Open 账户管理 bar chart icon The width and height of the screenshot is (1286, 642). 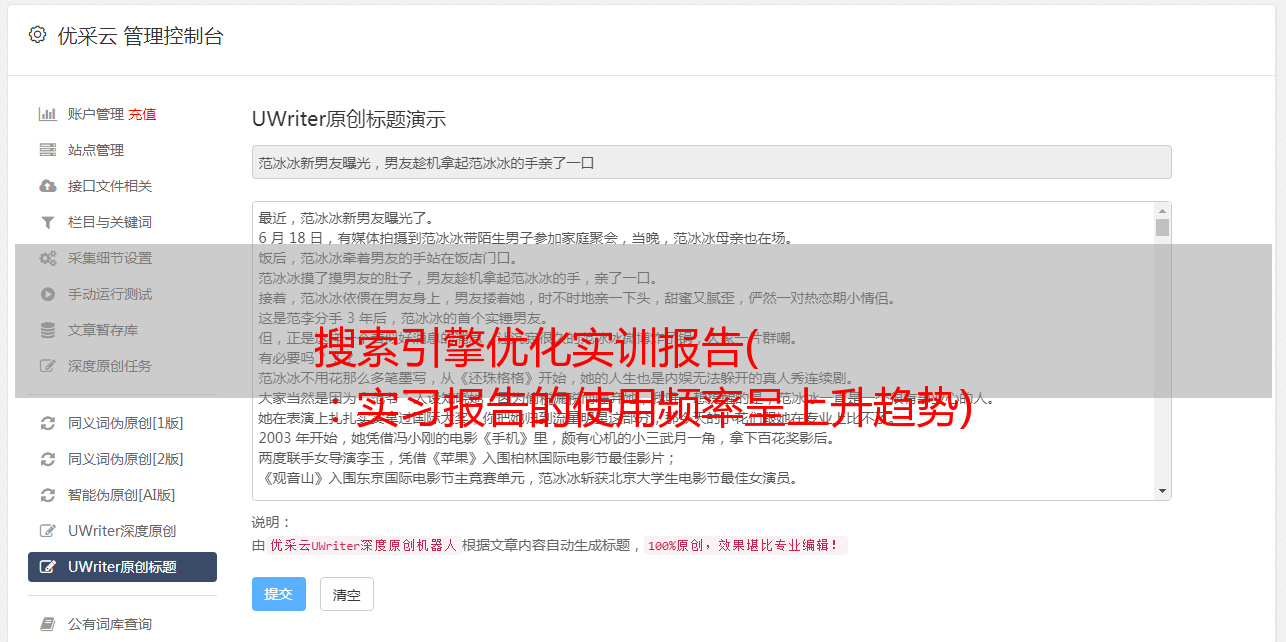pos(47,114)
